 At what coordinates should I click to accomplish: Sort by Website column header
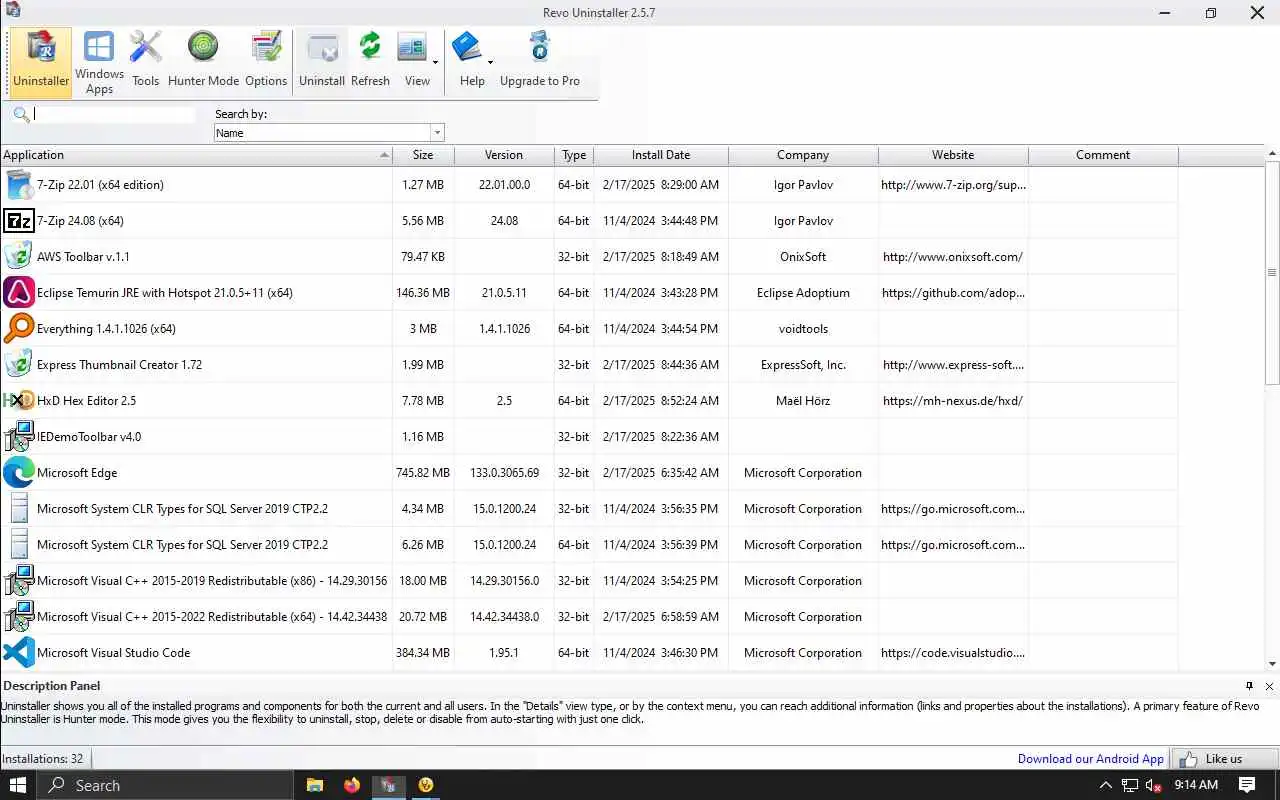click(x=953, y=155)
